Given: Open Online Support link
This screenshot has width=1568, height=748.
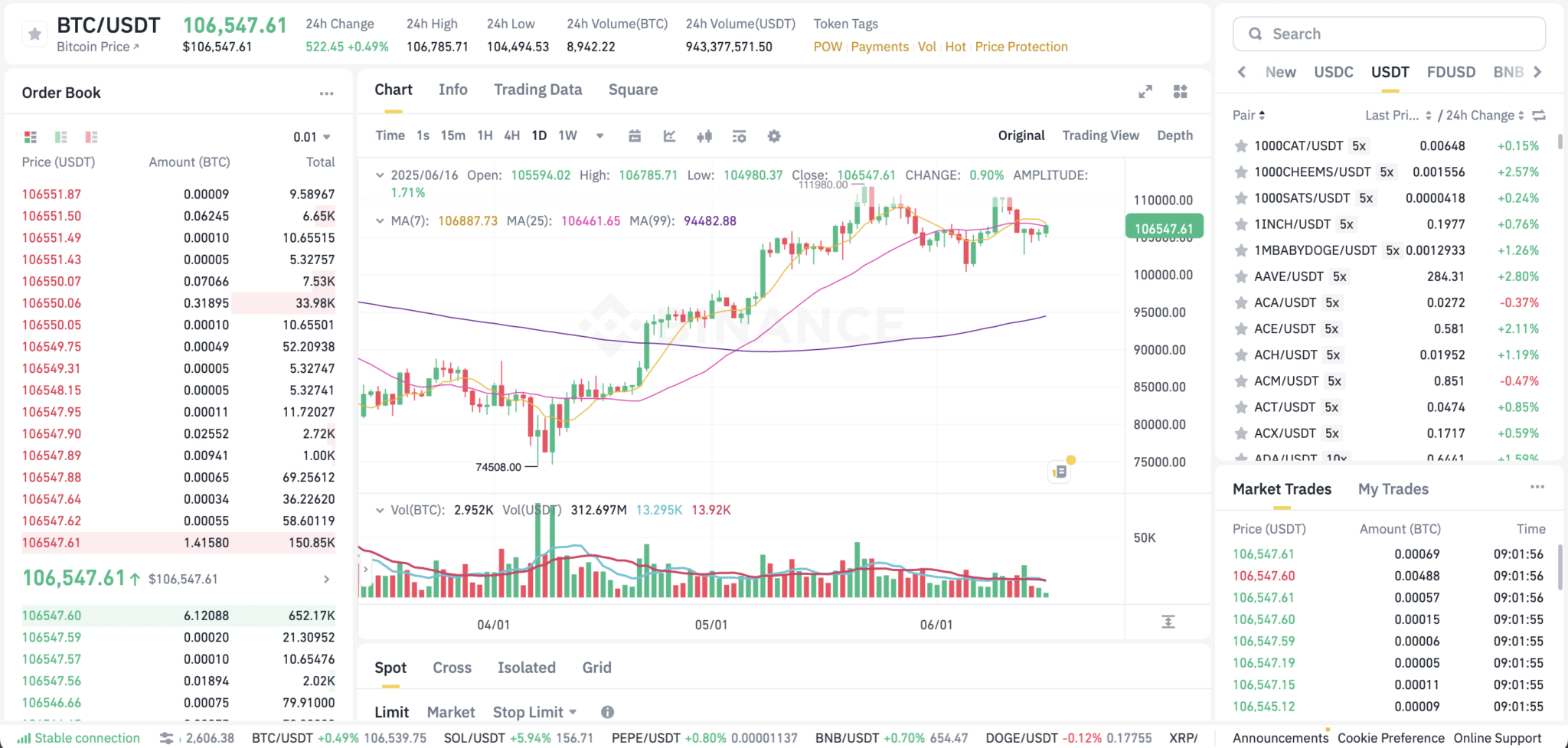Looking at the screenshot, I should point(1497,737).
